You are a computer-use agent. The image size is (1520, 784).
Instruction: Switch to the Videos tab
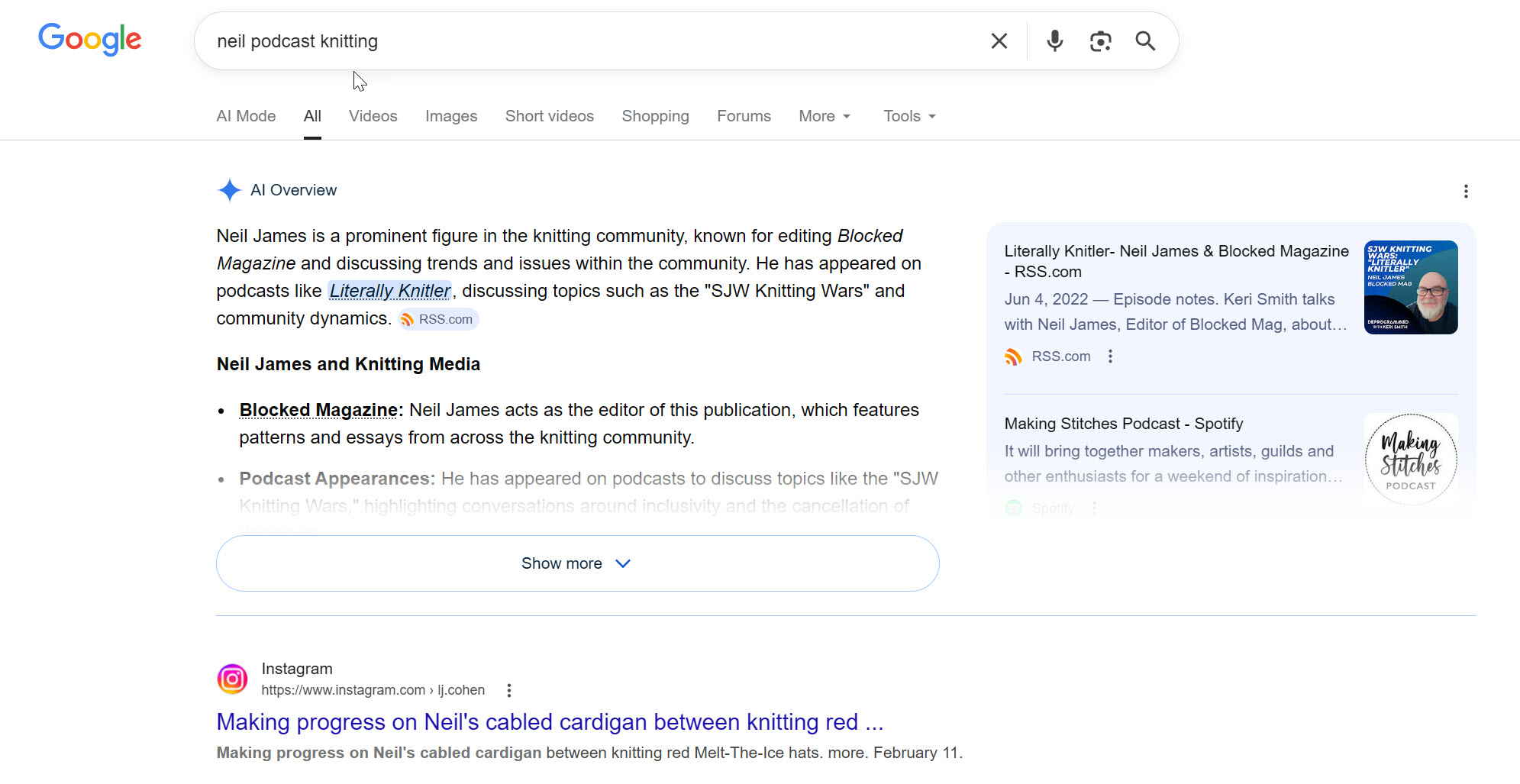[373, 116]
